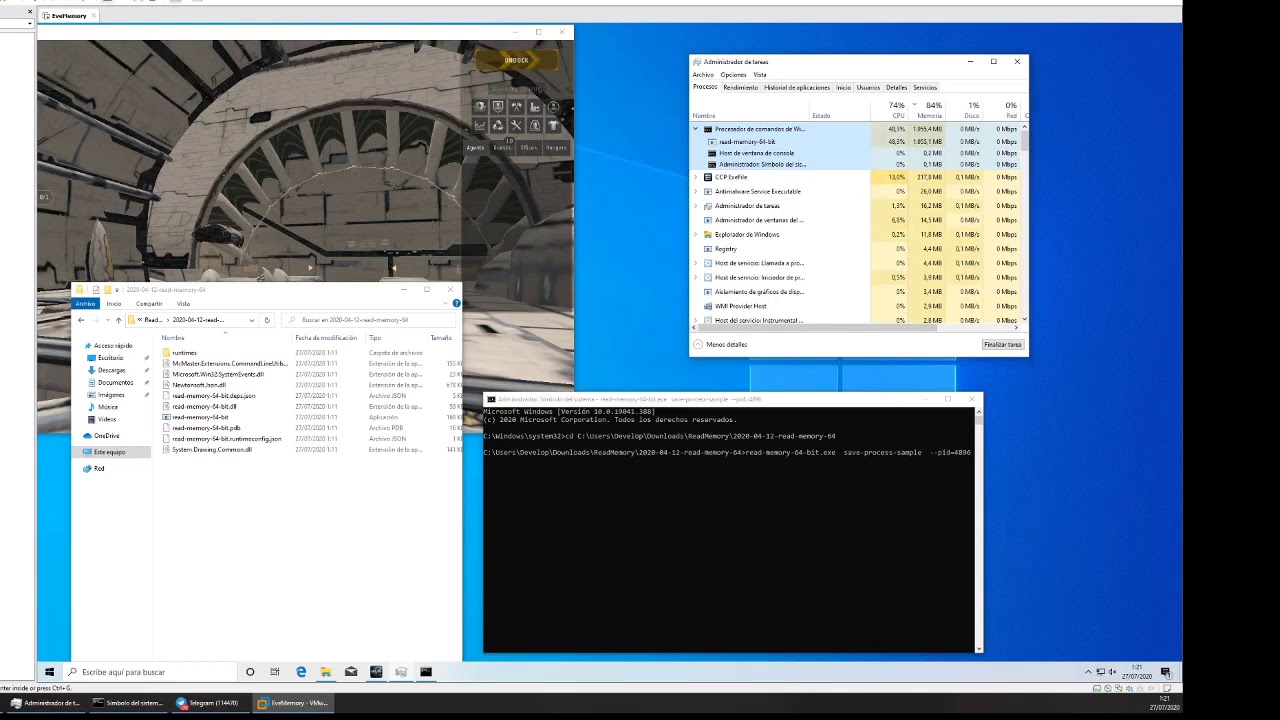Switch to the Historial de aplicaciones tab
The height and width of the screenshot is (720, 1280).
[x=797, y=88]
